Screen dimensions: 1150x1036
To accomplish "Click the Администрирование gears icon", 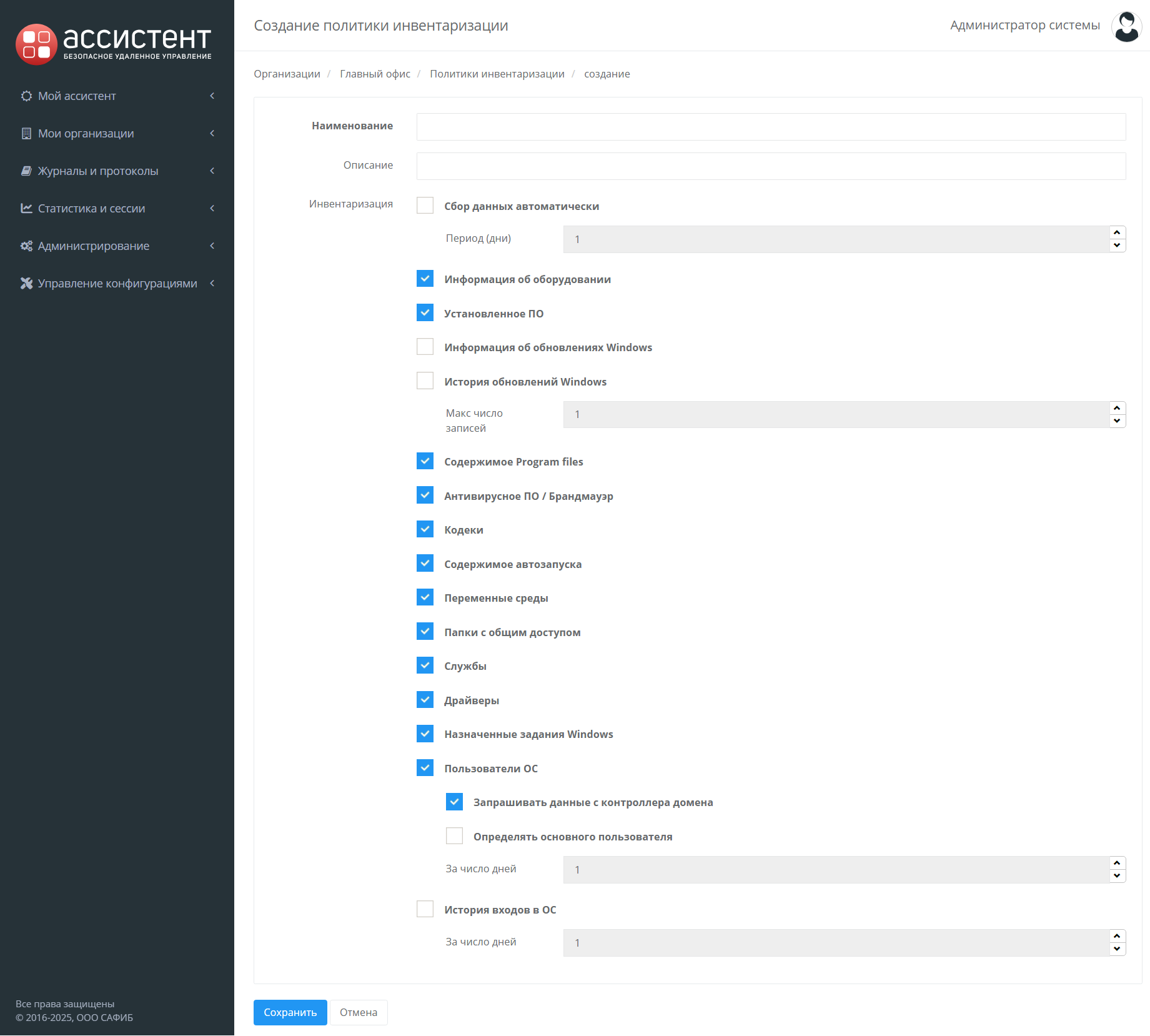I will pyautogui.click(x=26, y=246).
